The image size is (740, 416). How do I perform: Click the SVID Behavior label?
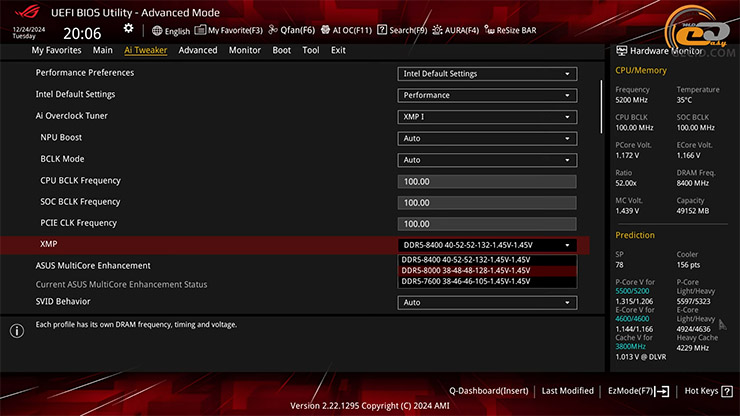tap(63, 302)
